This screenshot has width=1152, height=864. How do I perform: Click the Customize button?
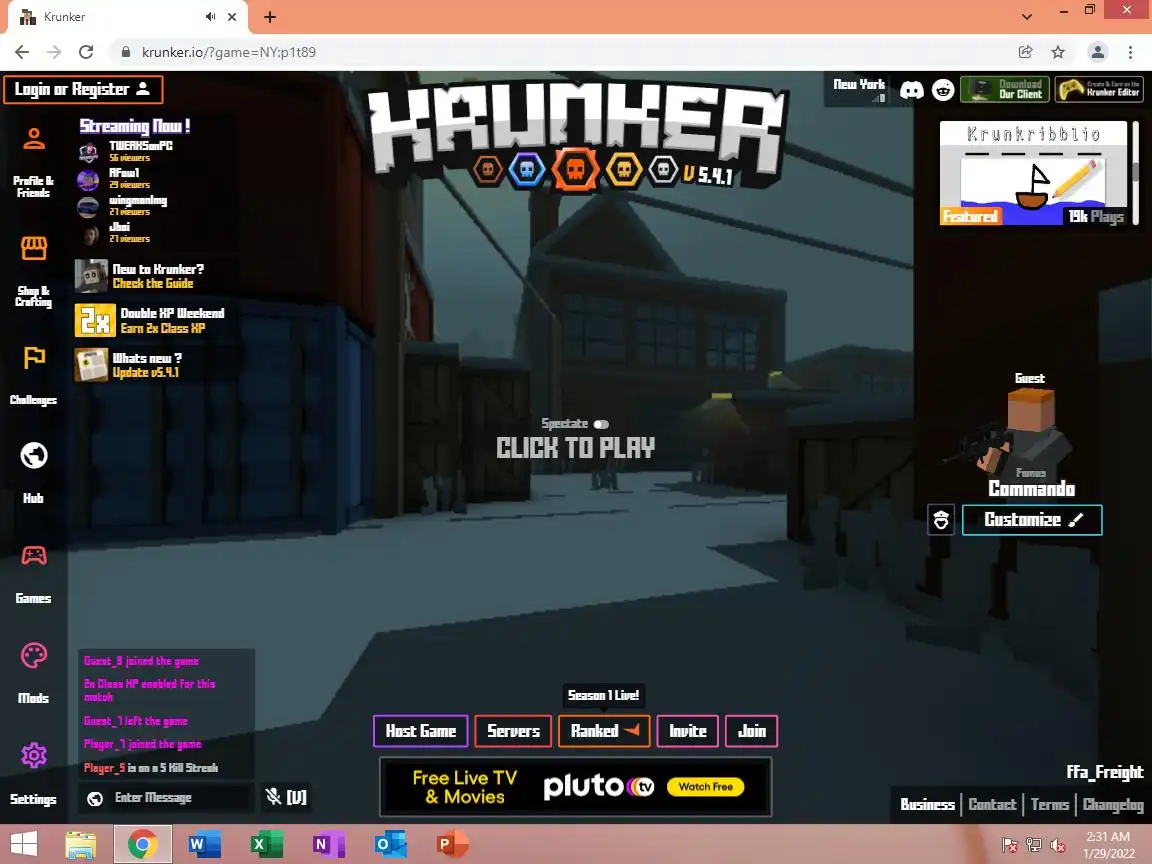pos(1032,520)
